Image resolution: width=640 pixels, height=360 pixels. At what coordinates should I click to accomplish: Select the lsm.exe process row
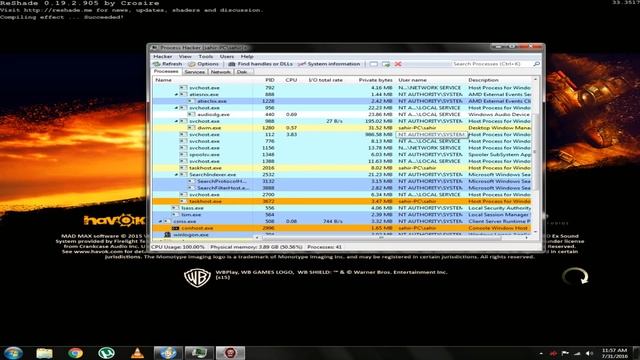click(342, 215)
